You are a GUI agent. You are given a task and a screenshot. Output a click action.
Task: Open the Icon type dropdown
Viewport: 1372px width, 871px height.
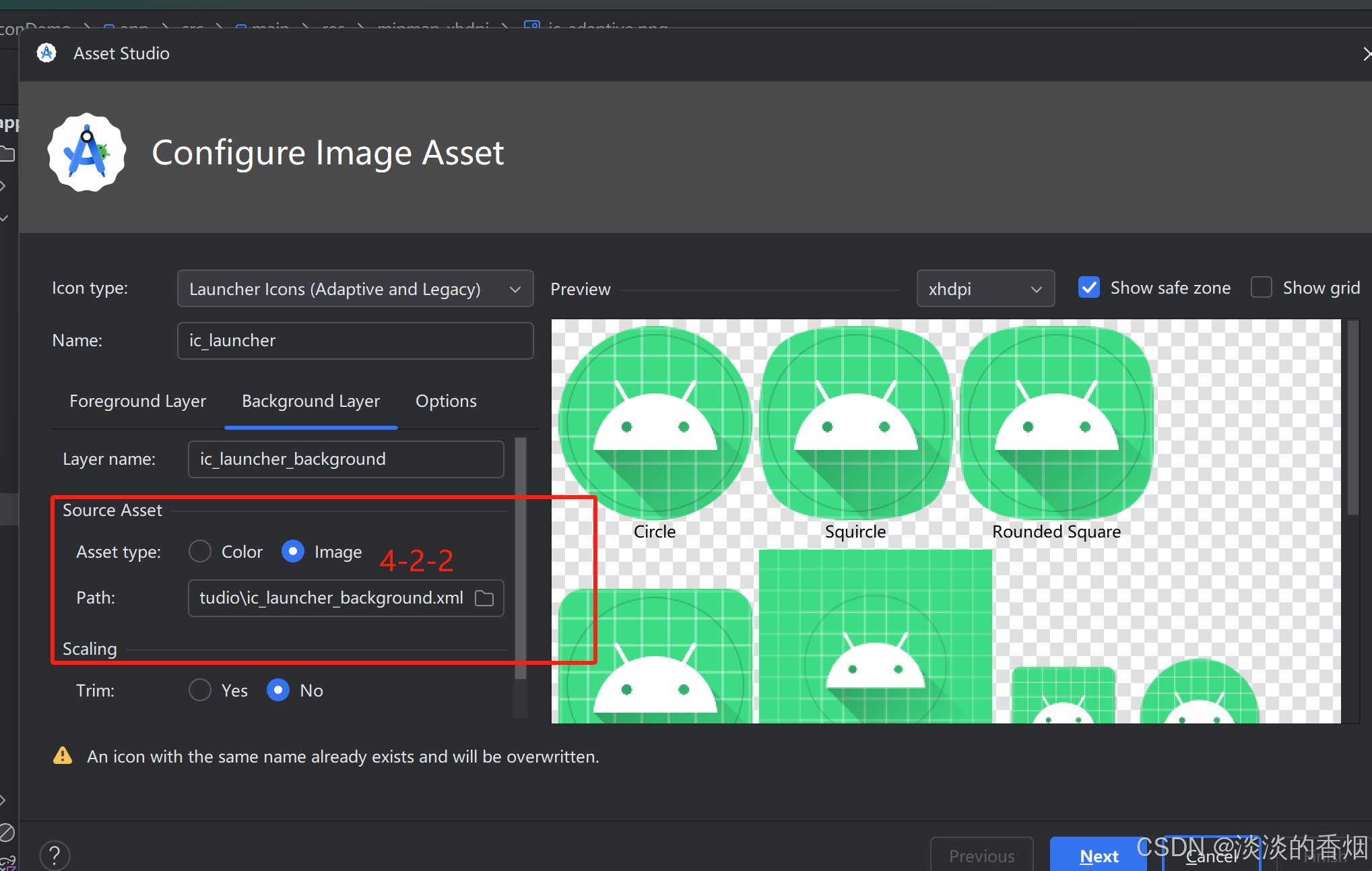click(x=355, y=289)
